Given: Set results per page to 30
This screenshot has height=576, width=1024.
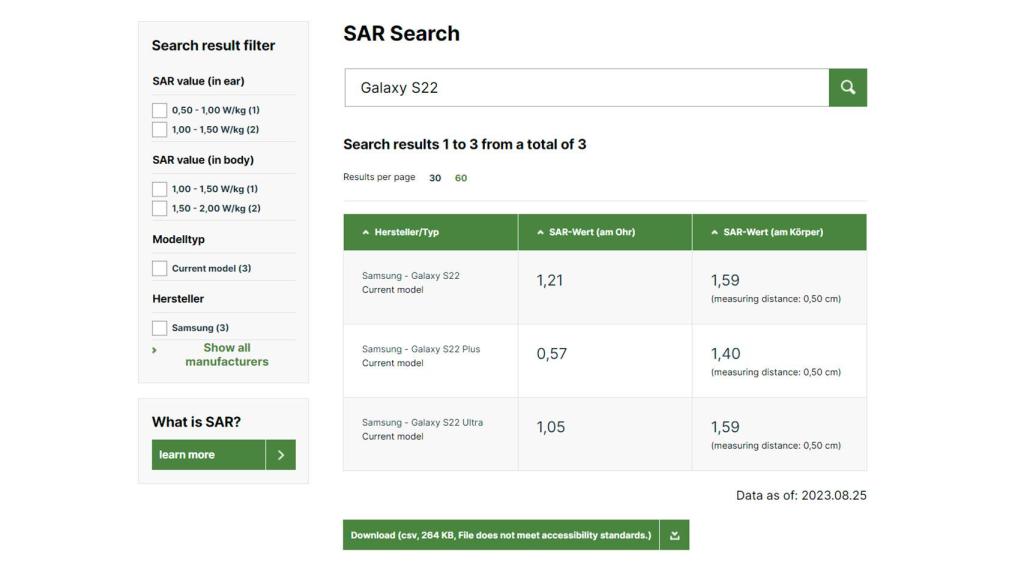Looking at the screenshot, I should (435, 178).
